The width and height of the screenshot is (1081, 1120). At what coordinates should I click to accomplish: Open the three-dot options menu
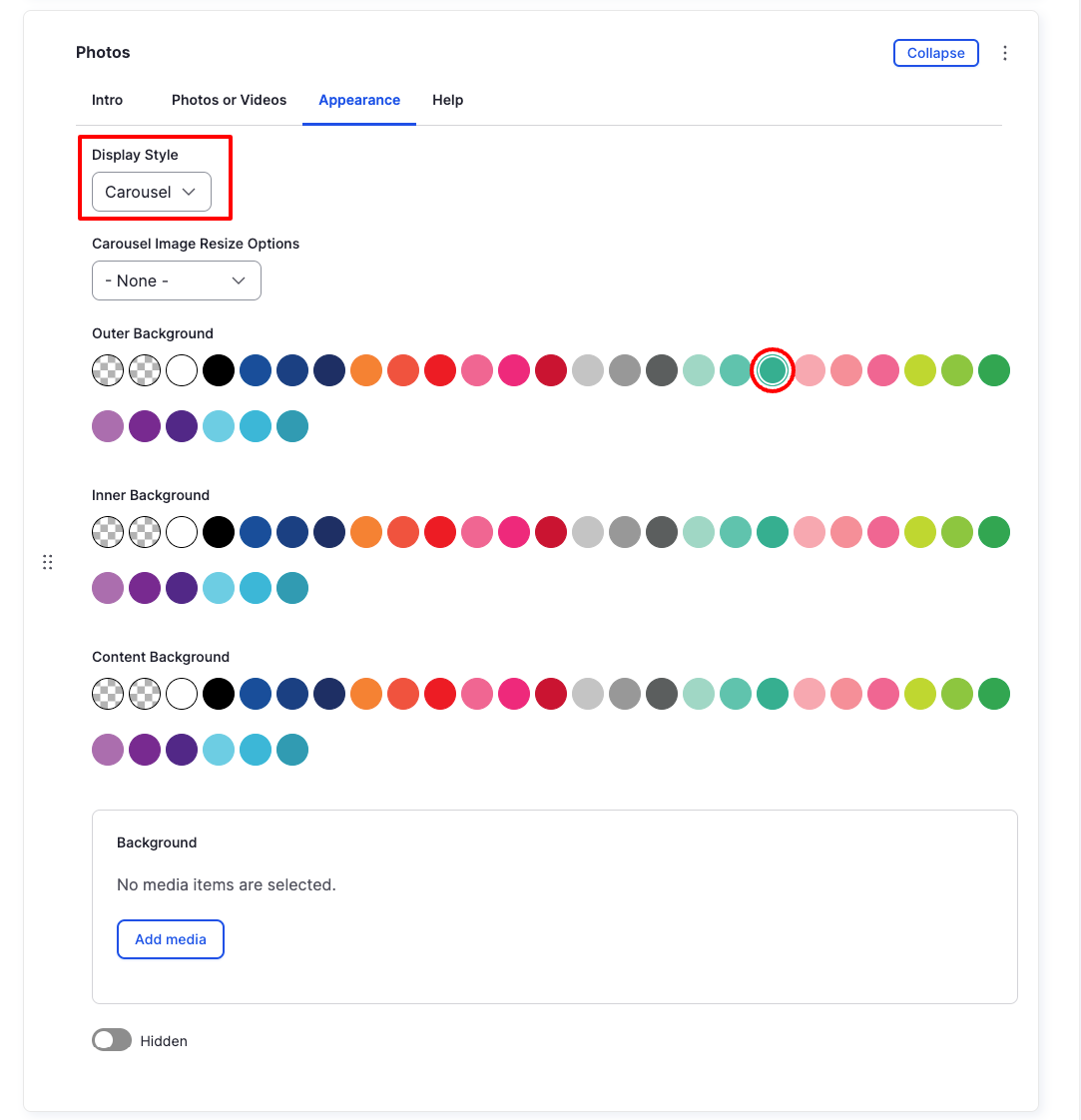click(x=1005, y=52)
